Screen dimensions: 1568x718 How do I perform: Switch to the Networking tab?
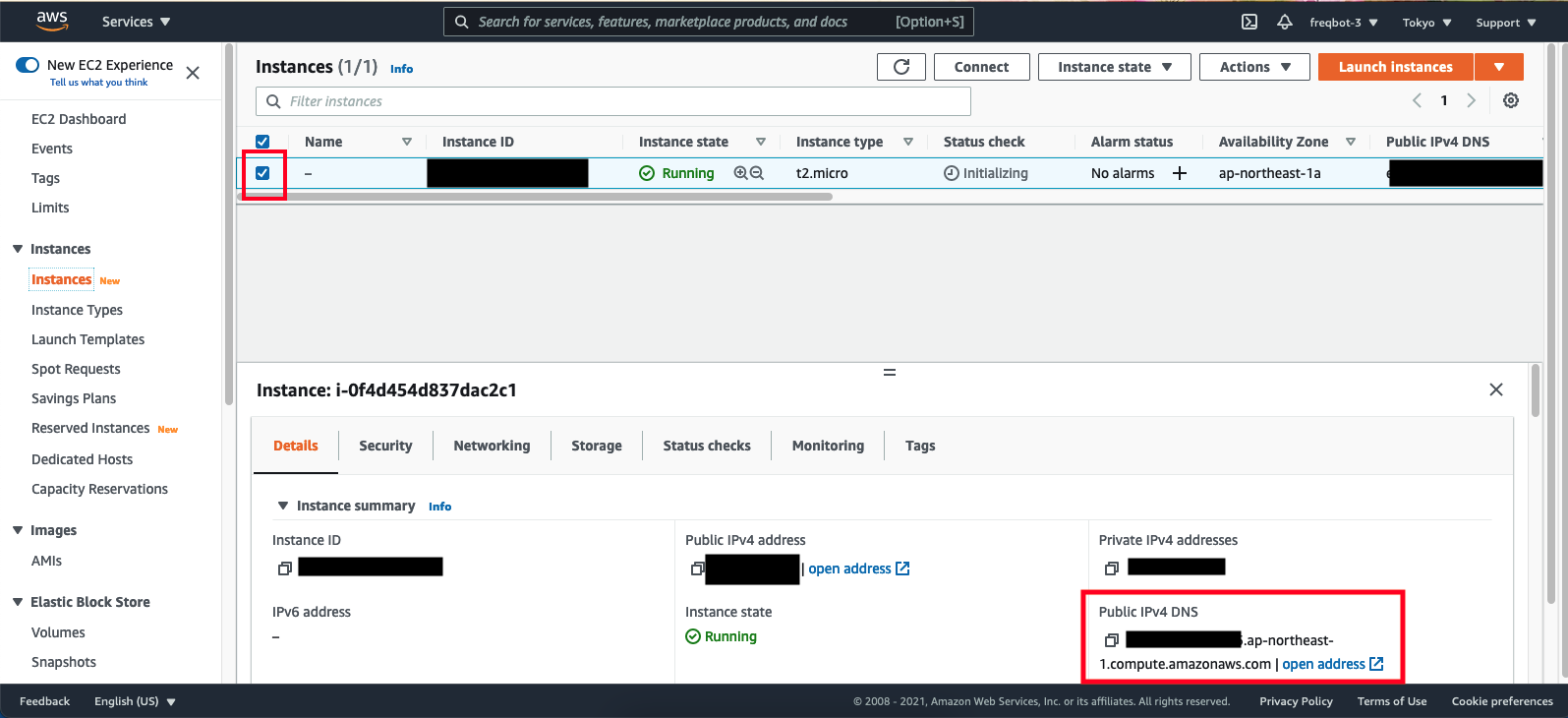click(x=492, y=446)
